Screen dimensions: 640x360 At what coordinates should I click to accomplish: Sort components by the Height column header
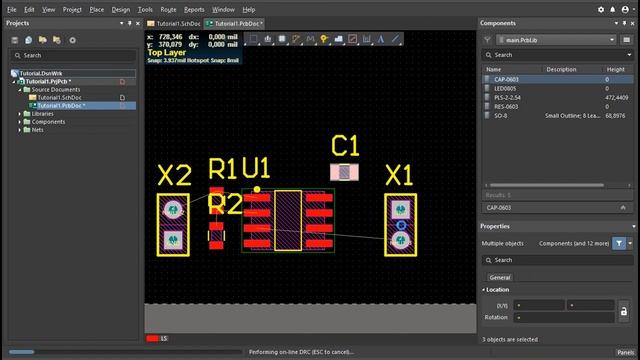(616, 69)
